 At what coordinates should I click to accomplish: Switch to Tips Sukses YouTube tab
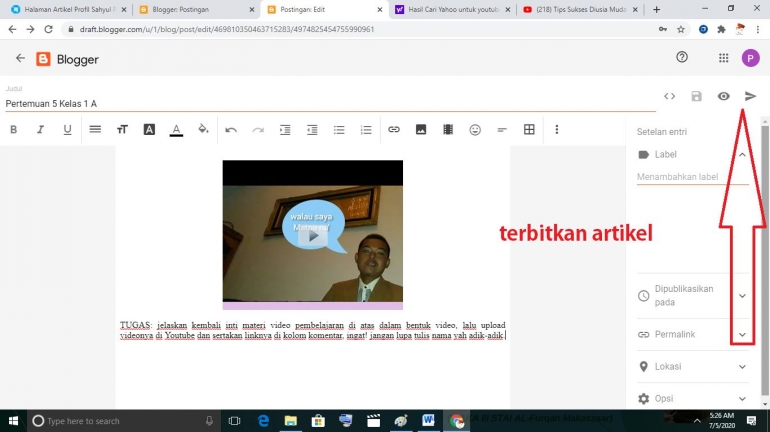[x=579, y=9]
